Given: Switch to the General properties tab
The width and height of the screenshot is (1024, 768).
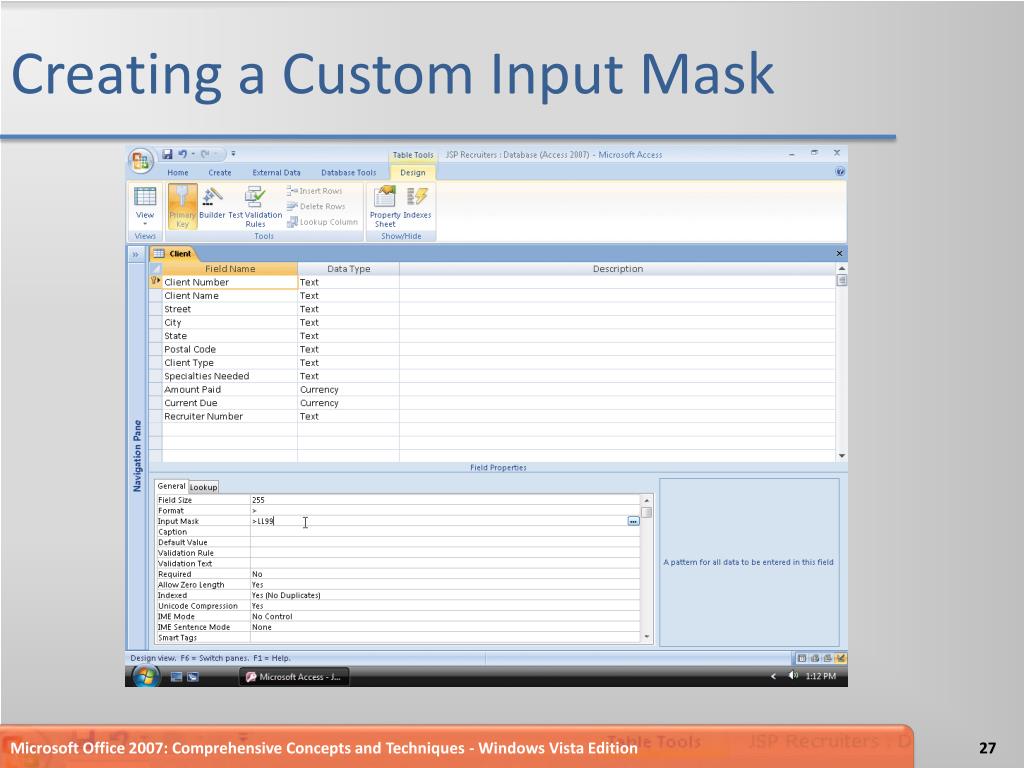Looking at the screenshot, I should pos(171,487).
